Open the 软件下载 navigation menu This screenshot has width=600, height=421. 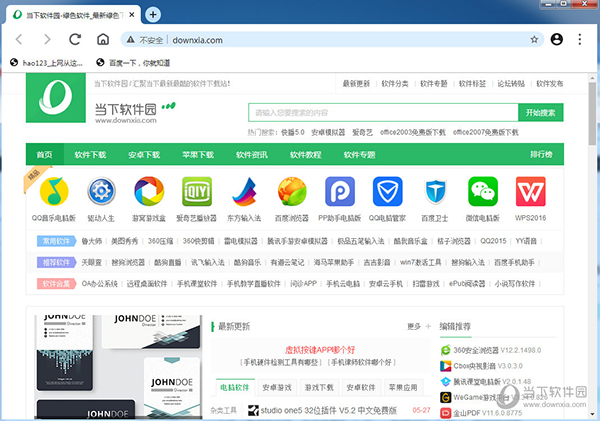point(90,155)
